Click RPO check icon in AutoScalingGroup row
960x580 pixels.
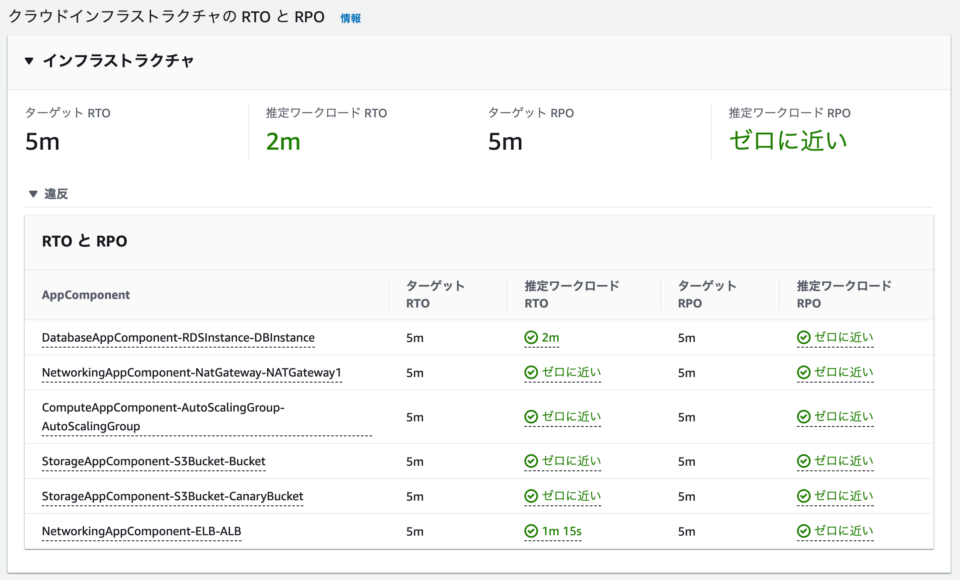803,416
